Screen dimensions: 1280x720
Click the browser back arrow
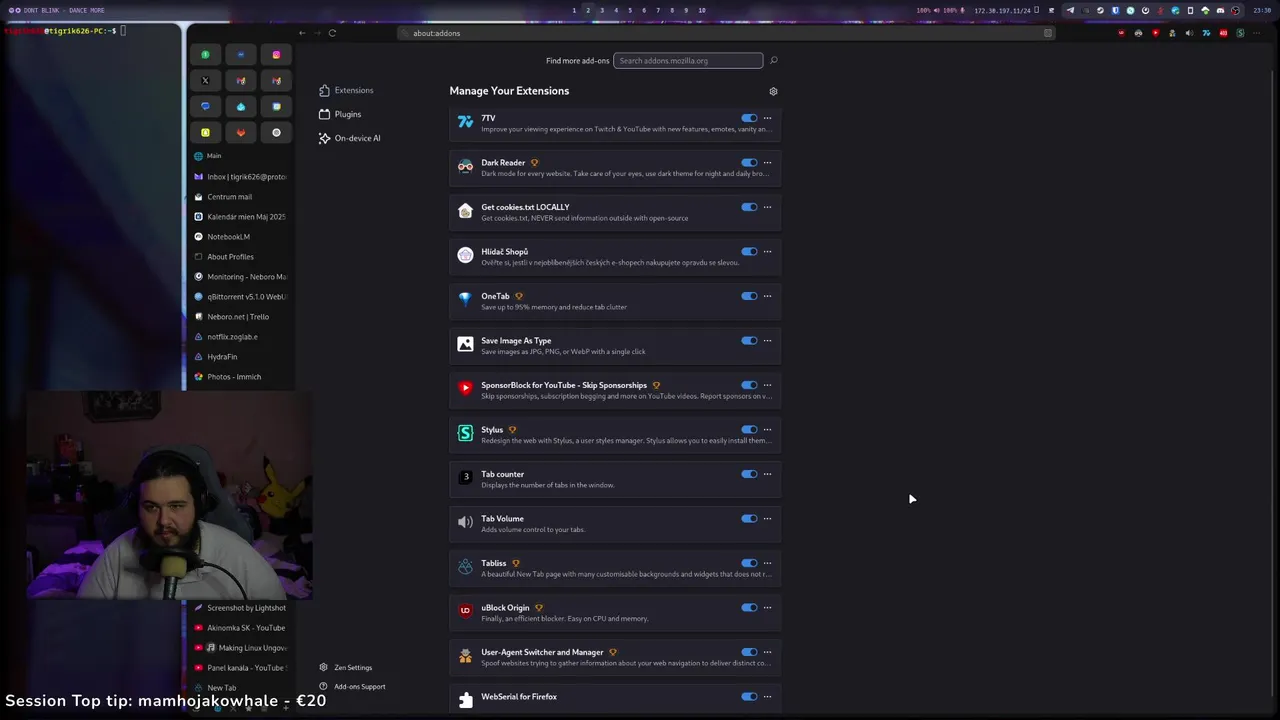(x=302, y=33)
